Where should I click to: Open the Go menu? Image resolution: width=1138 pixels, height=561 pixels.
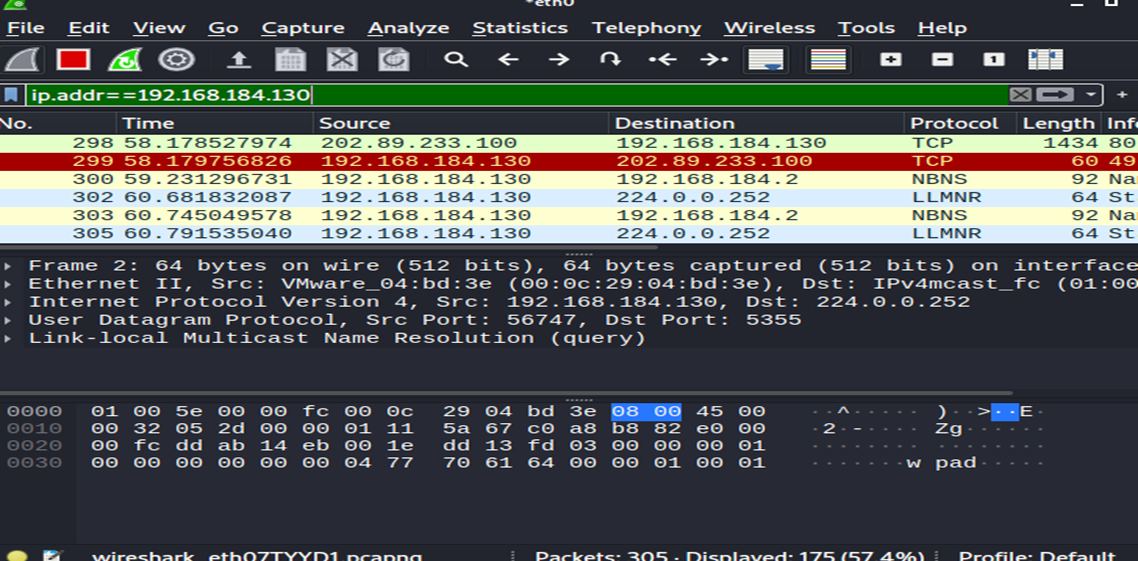[224, 28]
